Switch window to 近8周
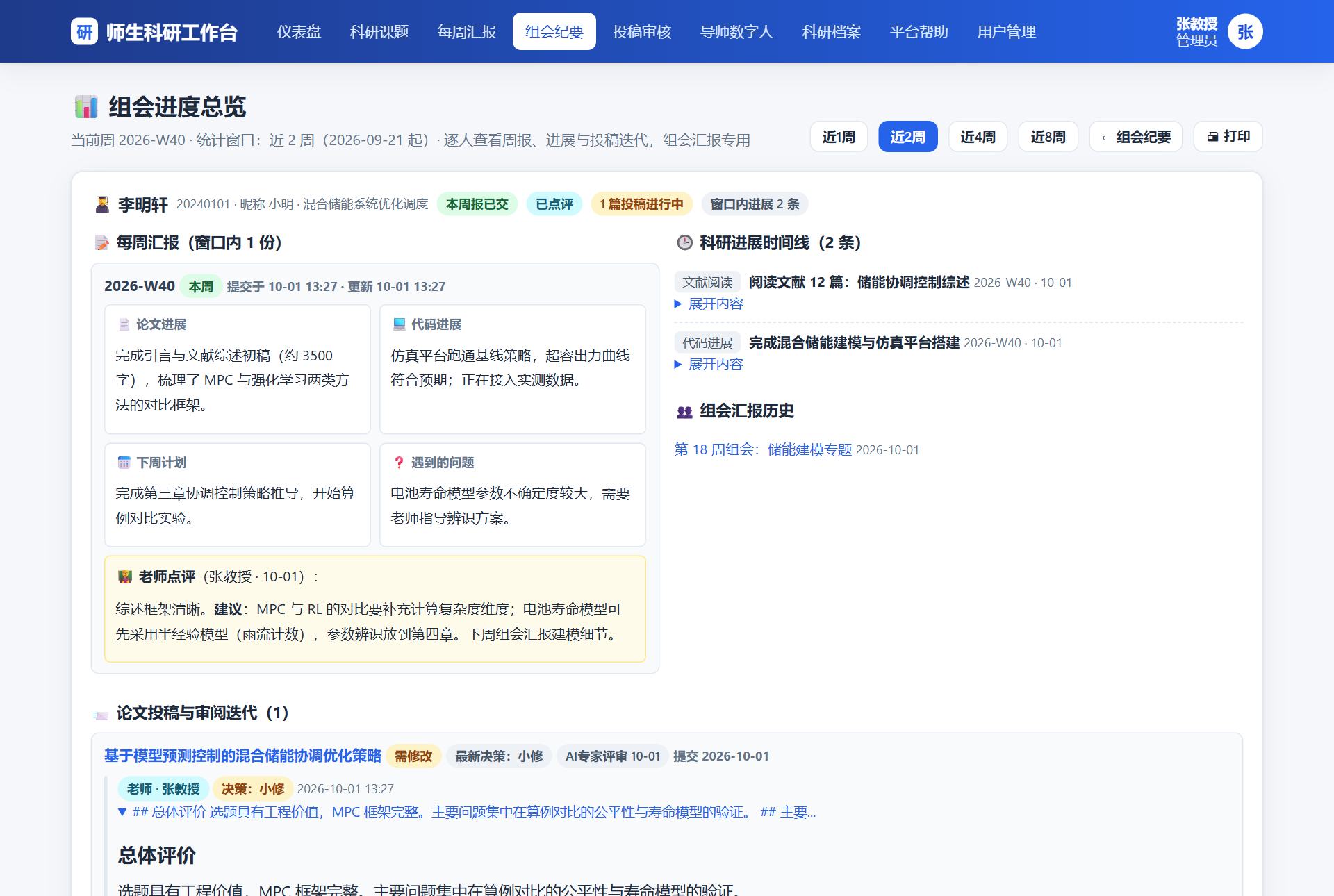The width and height of the screenshot is (1334, 896). pos(1048,137)
